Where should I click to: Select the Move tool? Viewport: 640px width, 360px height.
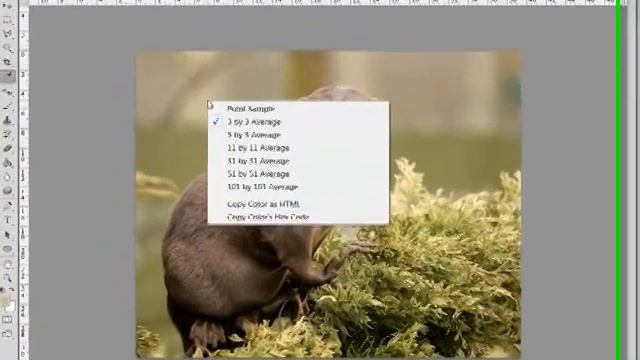point(7,6)
